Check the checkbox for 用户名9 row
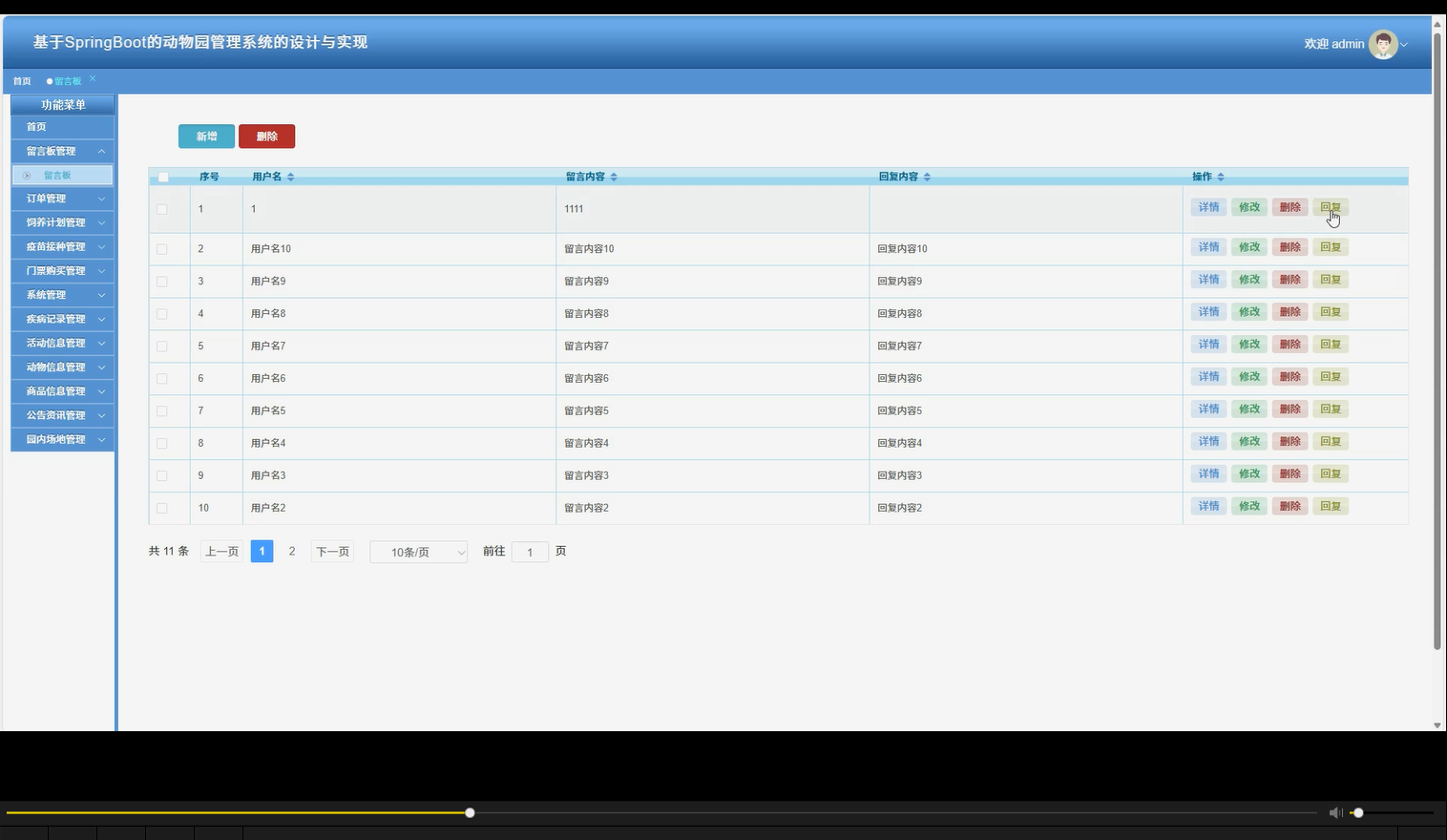This screenshot has width=1447, height=840. pyautogui.click(x=161, y=282)
